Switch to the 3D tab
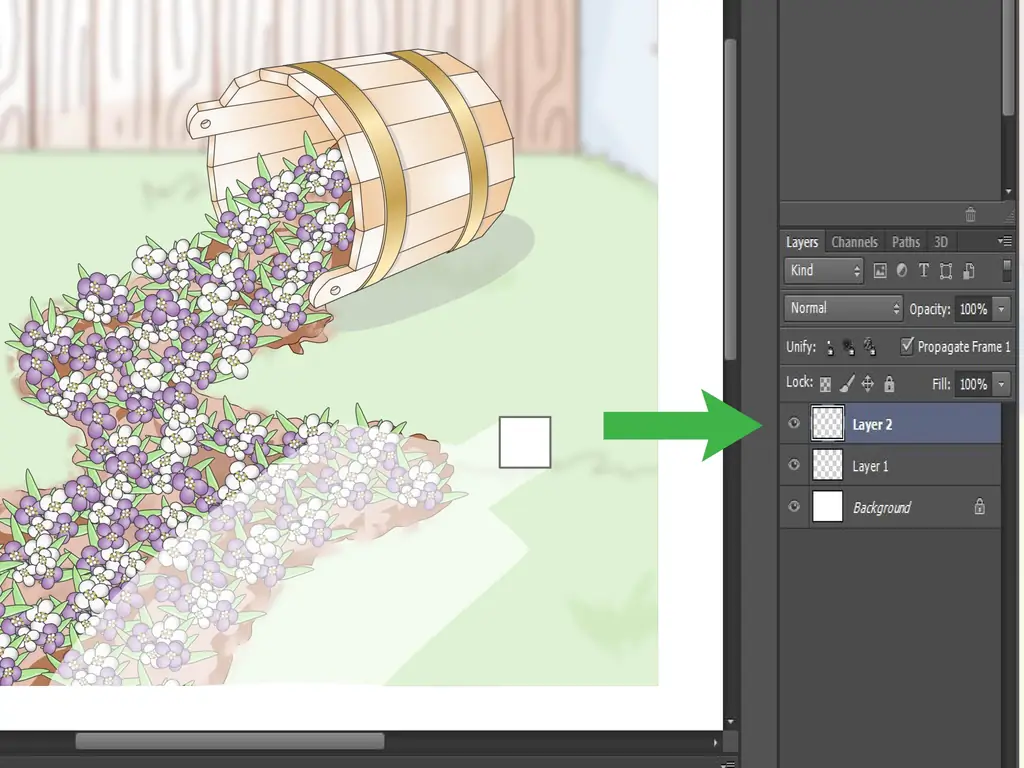 pyautogui.click(x=940, y=242)
